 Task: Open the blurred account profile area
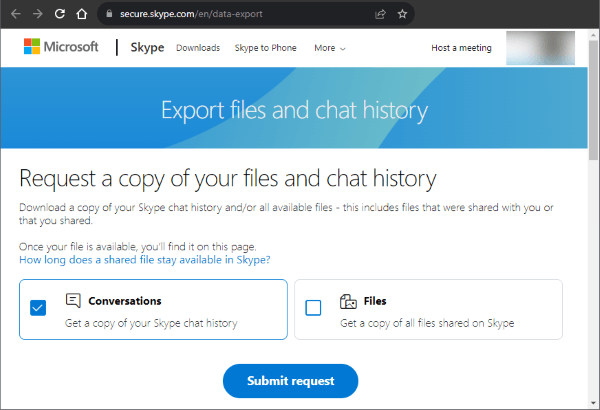540,48
